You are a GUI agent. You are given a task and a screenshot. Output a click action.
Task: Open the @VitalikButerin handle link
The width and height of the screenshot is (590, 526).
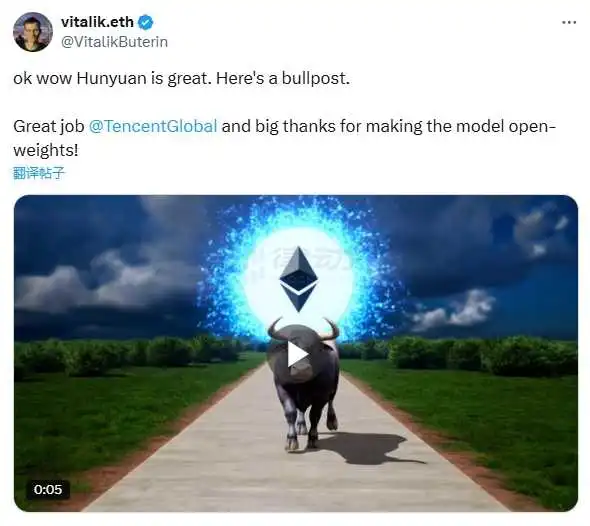point(114,42)
